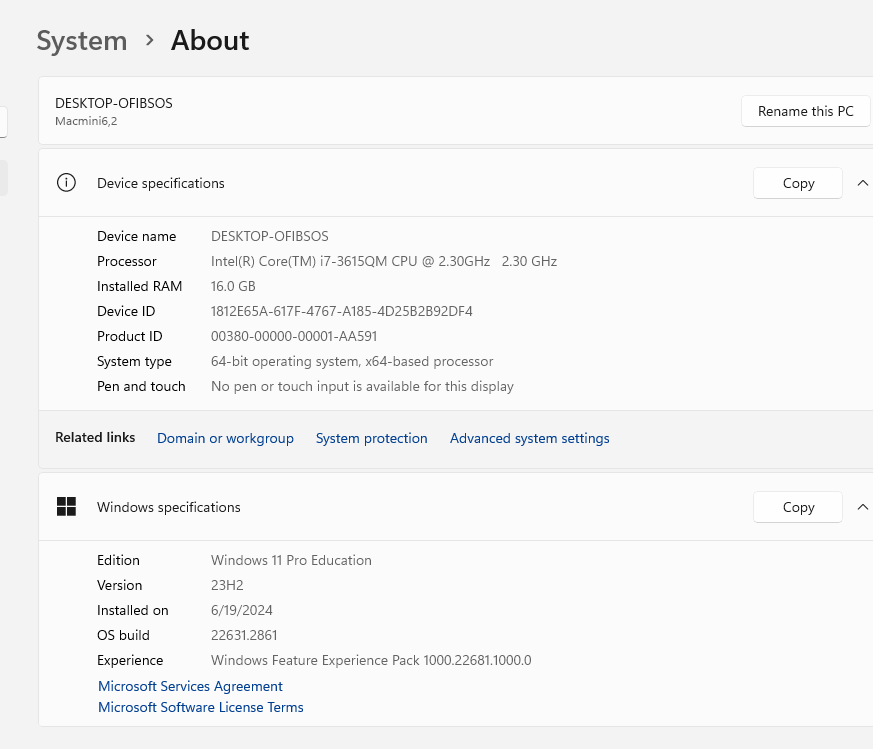Click the Device specifications heading
Screen dimensions: 873x749
(161, 183)
